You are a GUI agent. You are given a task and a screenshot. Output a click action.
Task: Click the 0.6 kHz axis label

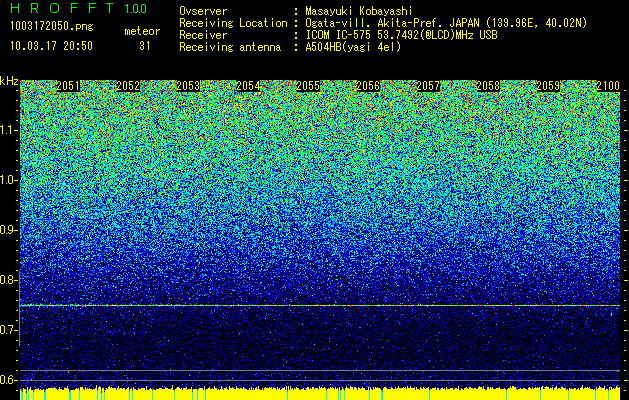pyautogui.click(x=9, y=380)
